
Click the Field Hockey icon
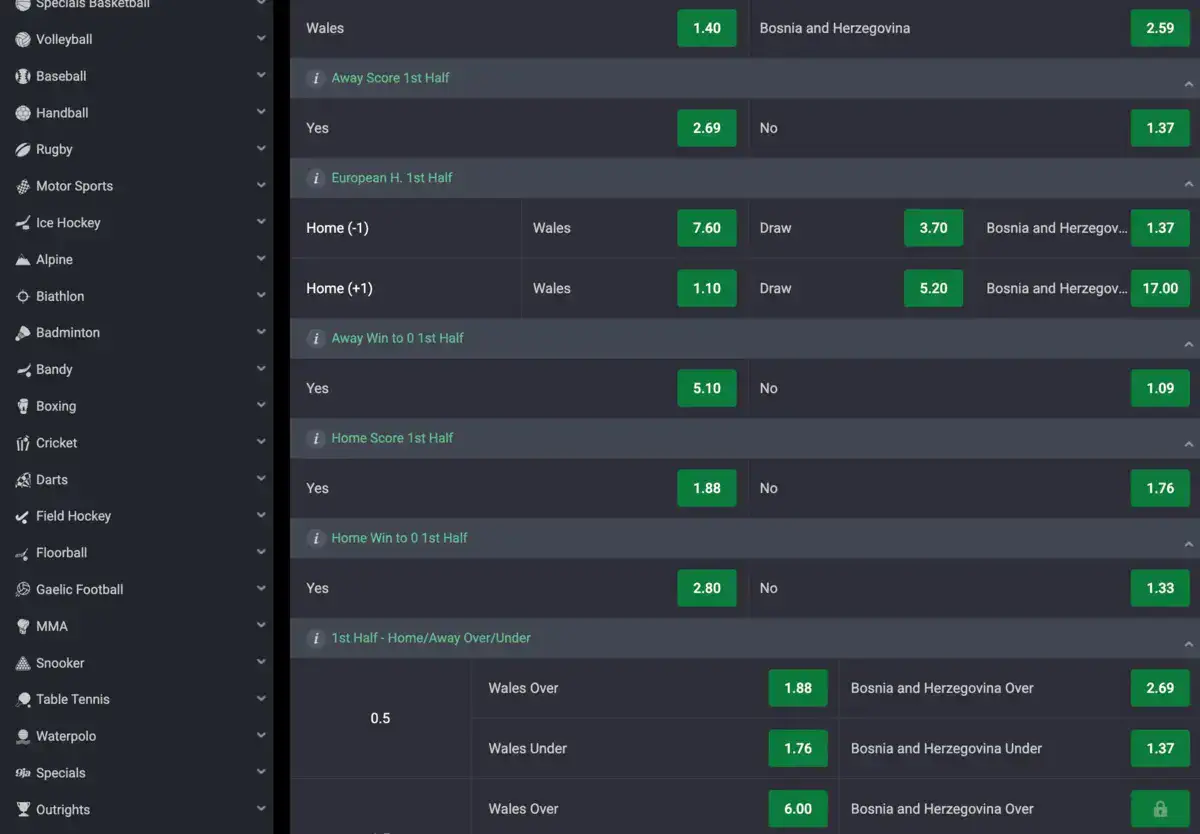pos(23,516)
